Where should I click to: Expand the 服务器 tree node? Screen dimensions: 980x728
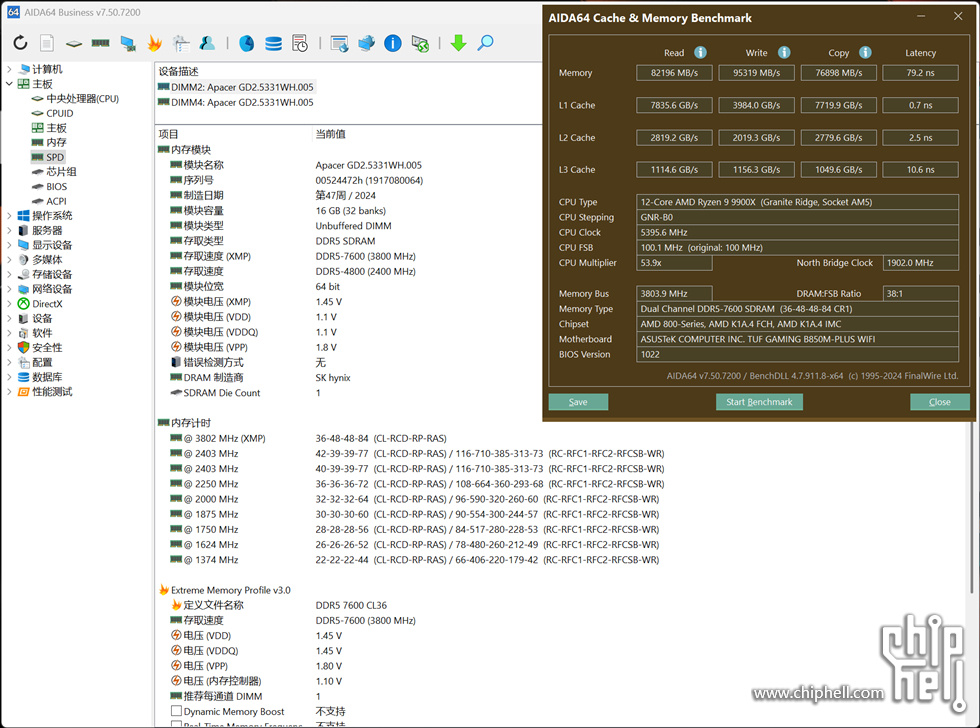9,231
